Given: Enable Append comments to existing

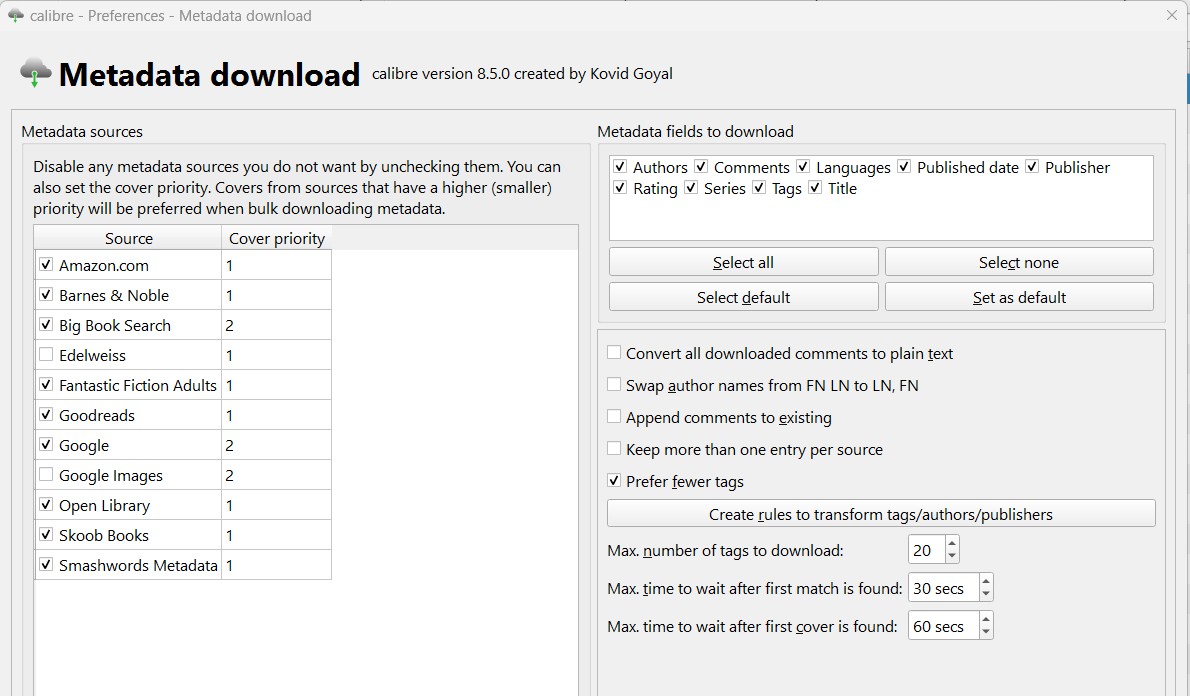Looking at the screenshot, I should tap(614, 416).
